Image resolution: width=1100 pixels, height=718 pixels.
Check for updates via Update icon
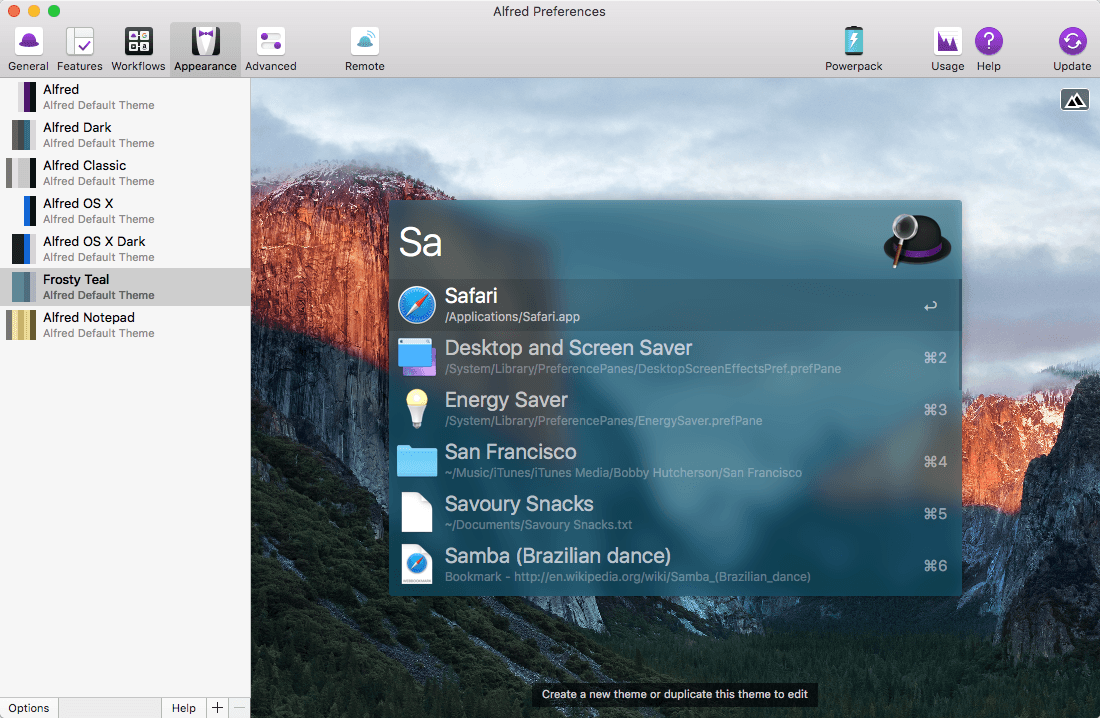click(1072, 41)
